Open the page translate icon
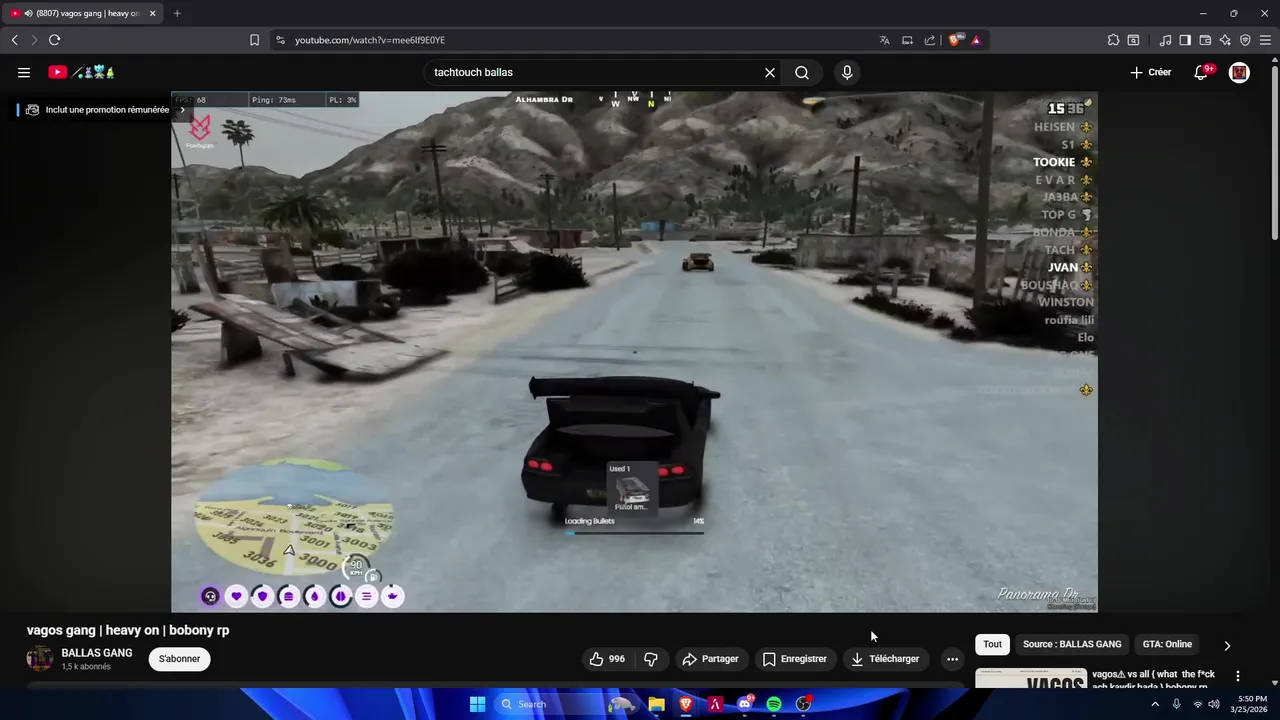Screen dimensions: 1280x720 pos(884,40)
